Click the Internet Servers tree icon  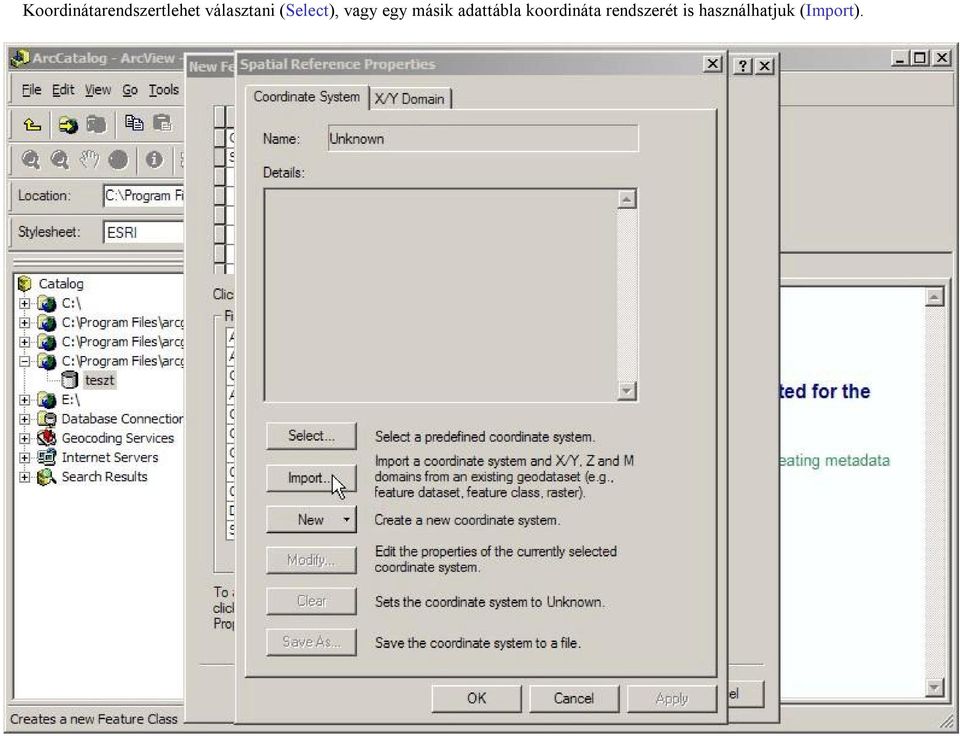coord(47,457)
